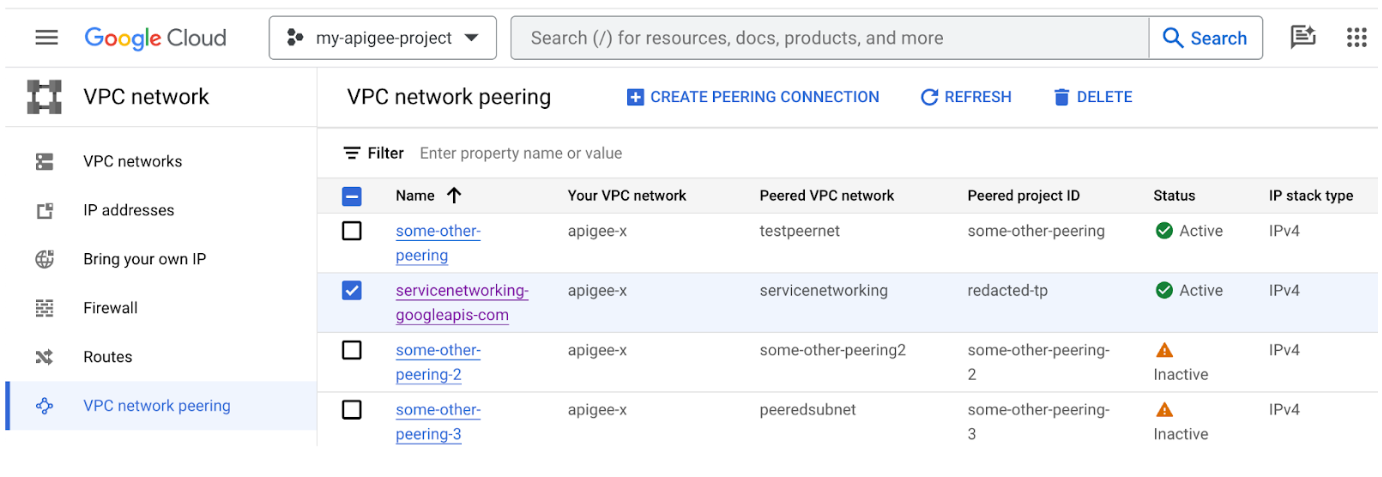Open the hamburger navigation menu

click(x=46, y=38)
